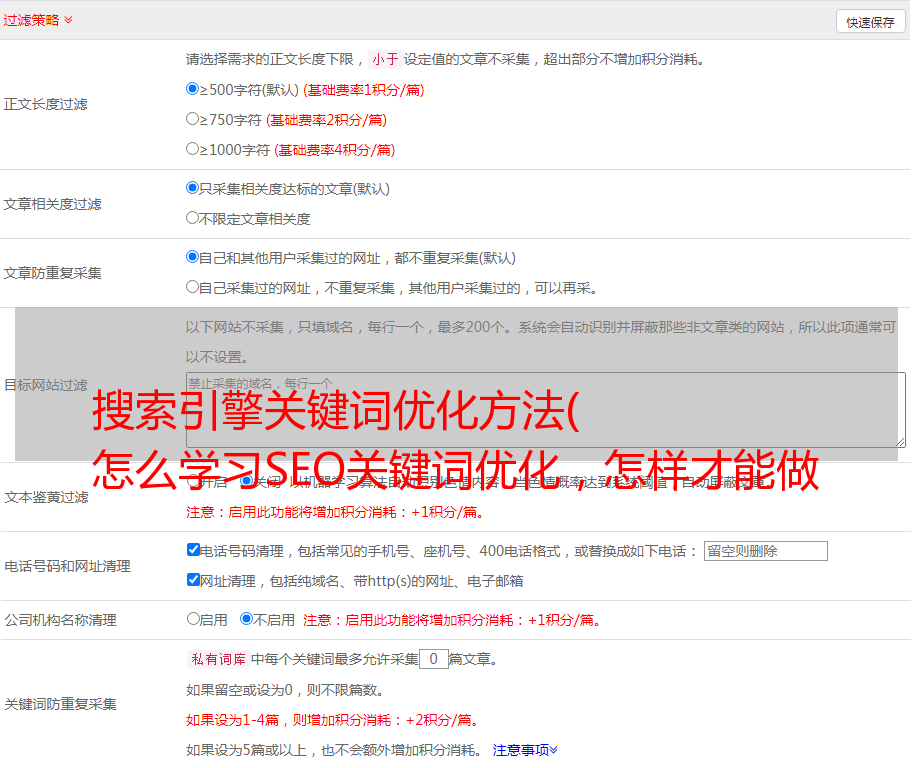Click the 基础费率4积分/篇 red note

click(334, 150)
